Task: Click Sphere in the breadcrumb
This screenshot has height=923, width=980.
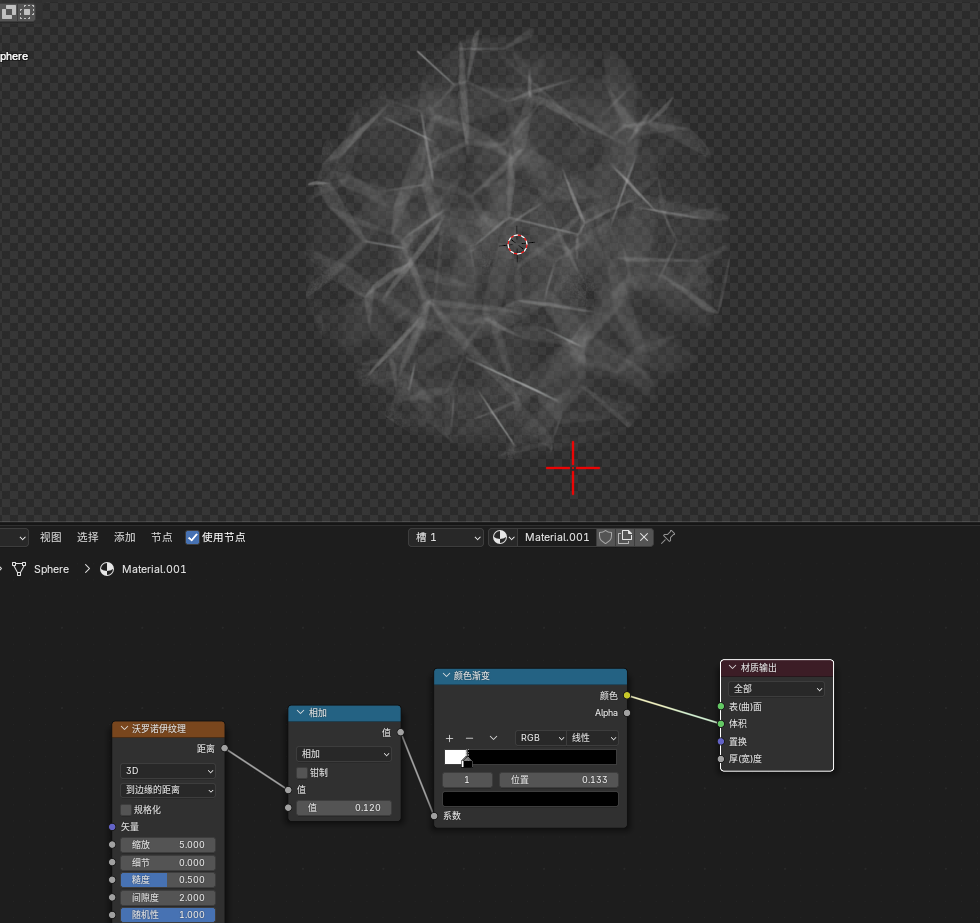Action: point(51,569)
